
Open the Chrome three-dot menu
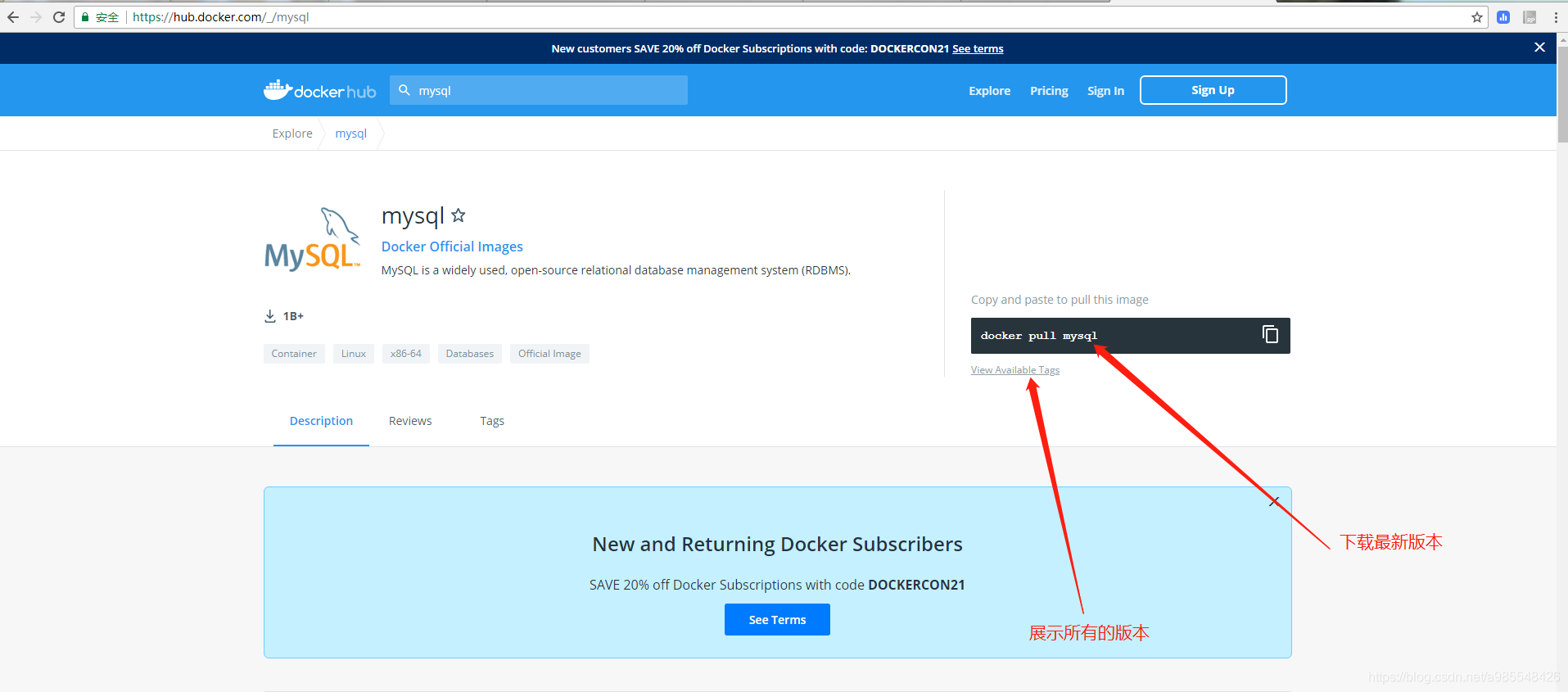coord(1556,17)
